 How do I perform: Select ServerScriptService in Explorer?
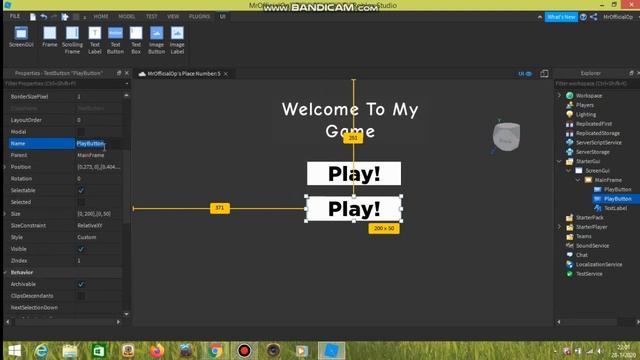[598, 142]
